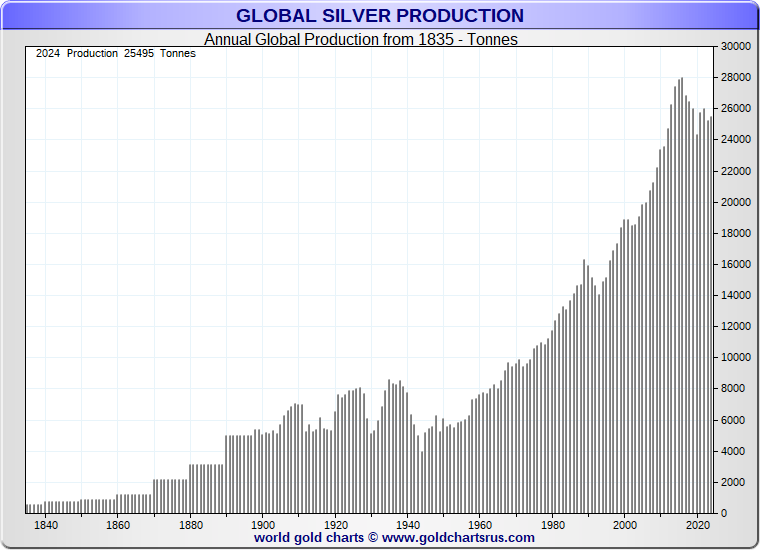Click the Annual Global Production subtitle
The width and height of the screenshot is (760, 550).
coord(361,40)
